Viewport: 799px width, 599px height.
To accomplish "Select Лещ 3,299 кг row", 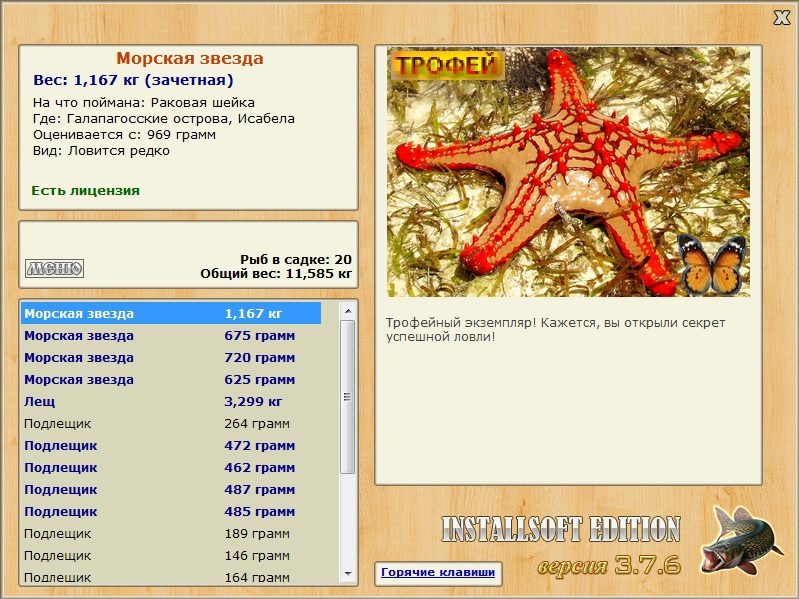I will pos(171,401).
